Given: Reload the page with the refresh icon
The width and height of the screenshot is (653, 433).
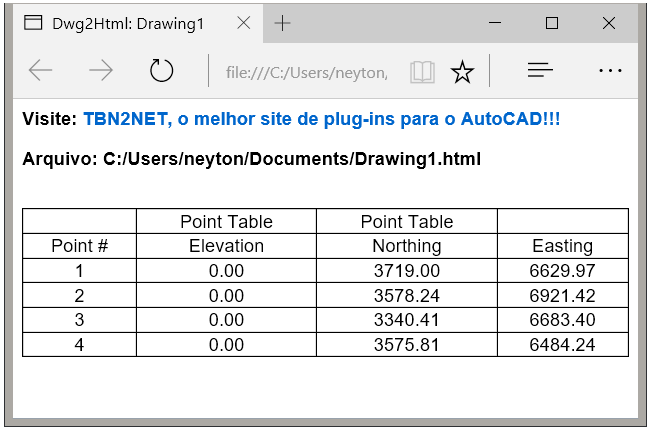Looking at the screenshot, I should [161, 70].
